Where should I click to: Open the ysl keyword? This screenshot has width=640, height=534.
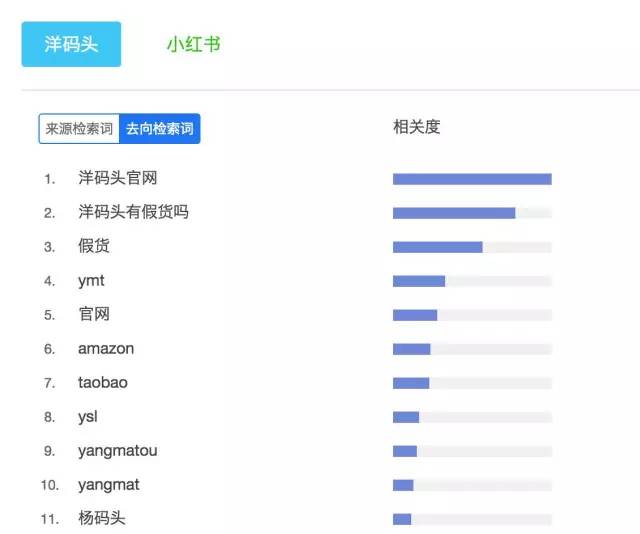(88, 417)
